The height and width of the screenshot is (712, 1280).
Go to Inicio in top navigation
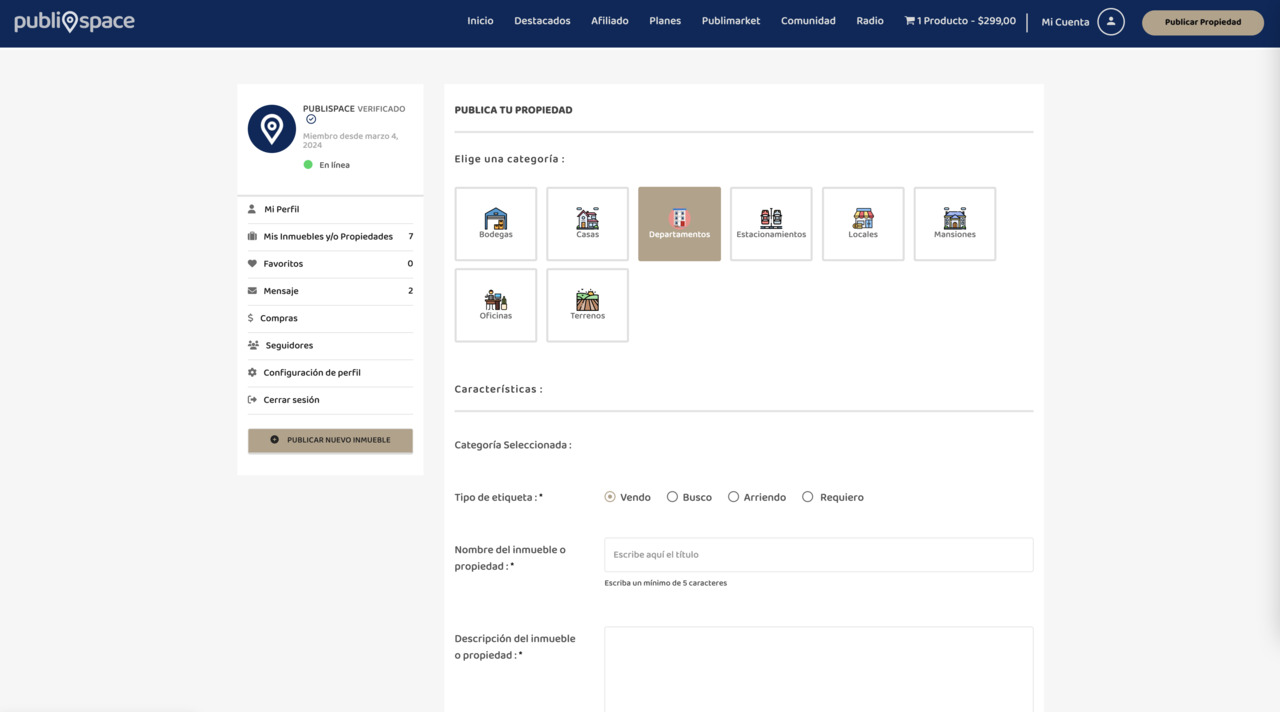tap(480, 21)
